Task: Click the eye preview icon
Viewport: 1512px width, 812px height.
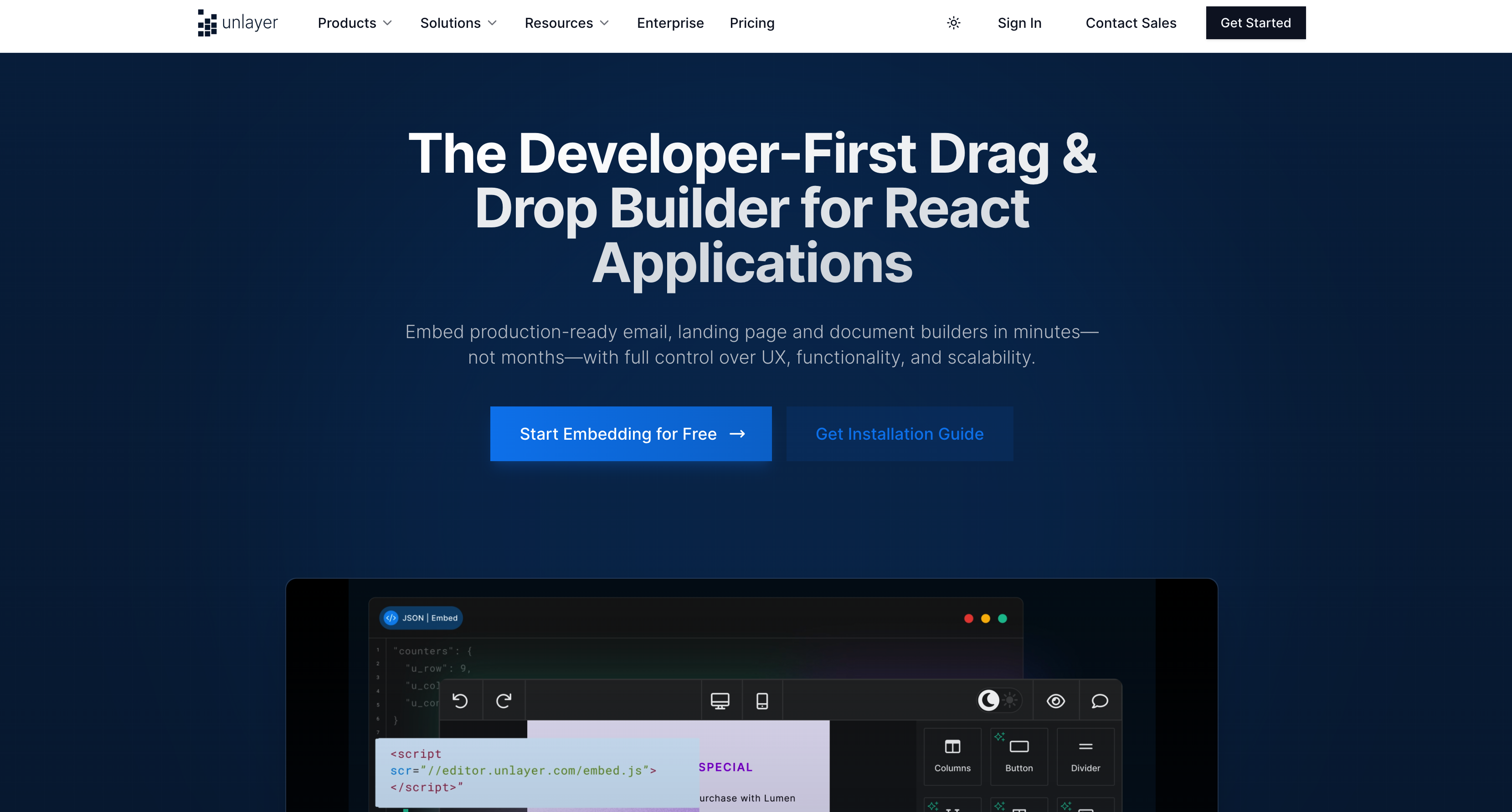Action: click(1055, 700)
